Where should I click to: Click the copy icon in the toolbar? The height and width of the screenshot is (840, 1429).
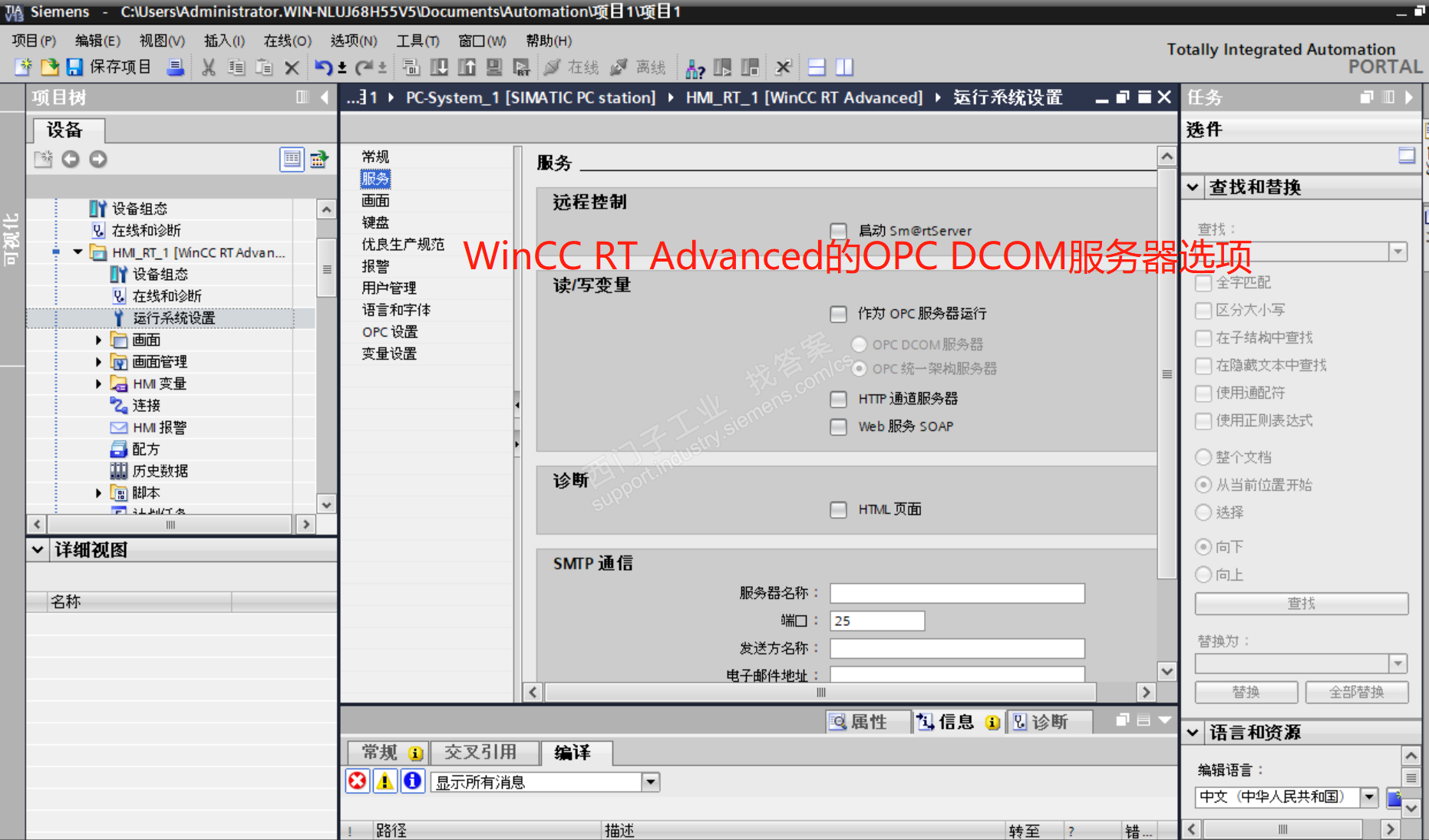[x=236, y=68]
